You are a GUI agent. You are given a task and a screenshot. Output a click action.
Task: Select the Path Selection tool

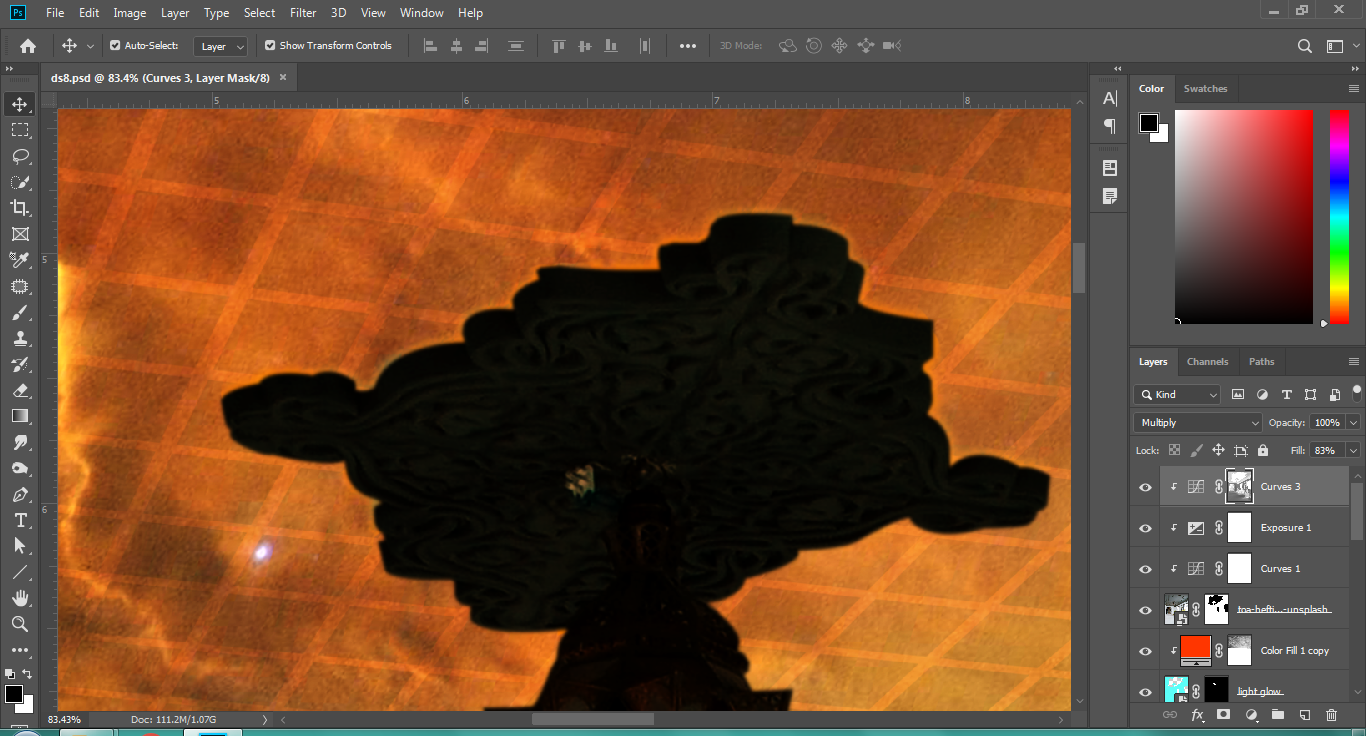[x=19, y=546]
